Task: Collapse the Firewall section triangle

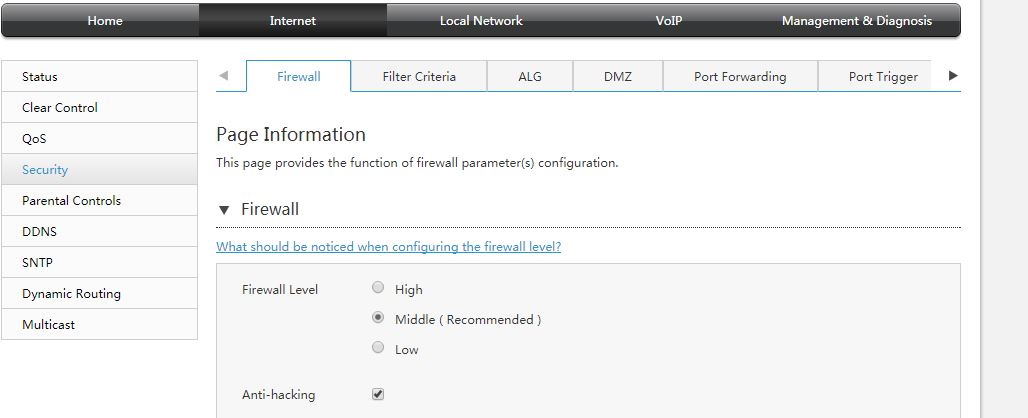Action: [224, 210]
